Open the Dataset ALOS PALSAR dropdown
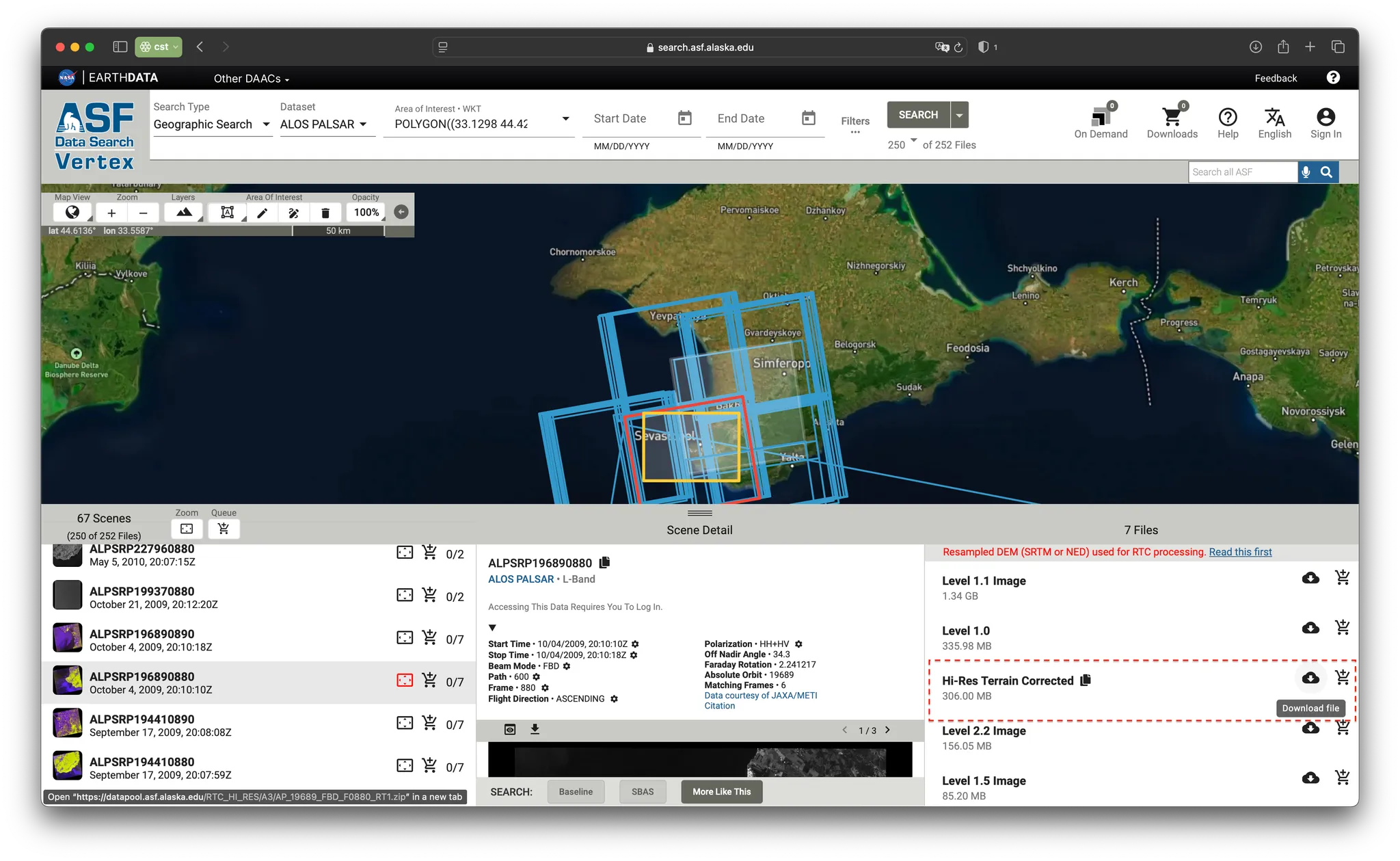 point(324,124)
